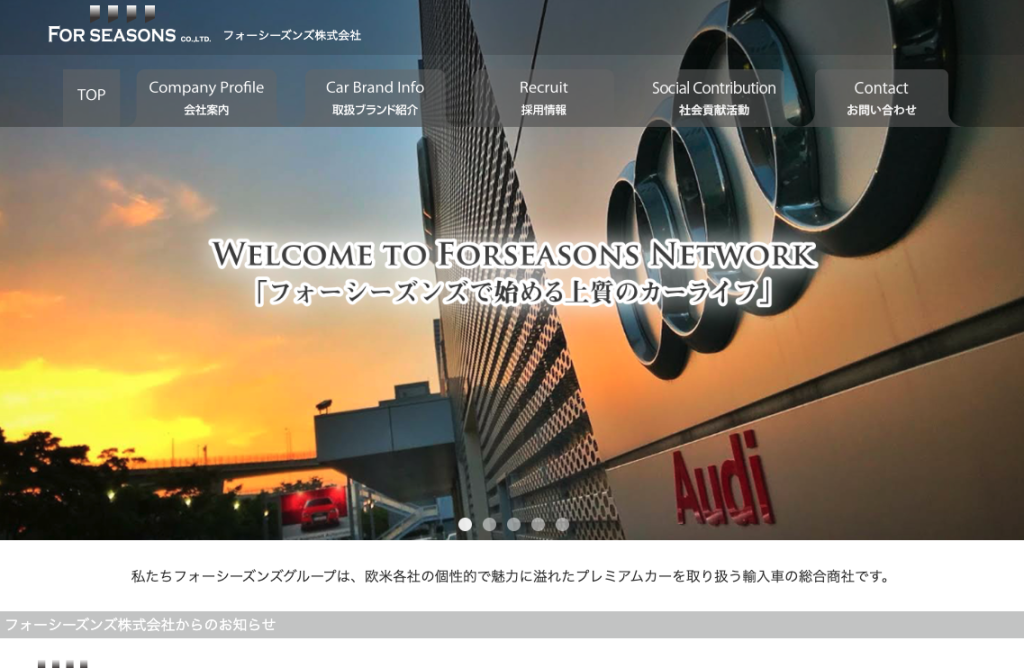
Task: Go to the TOP navigation item
Action: click(91, 96)
